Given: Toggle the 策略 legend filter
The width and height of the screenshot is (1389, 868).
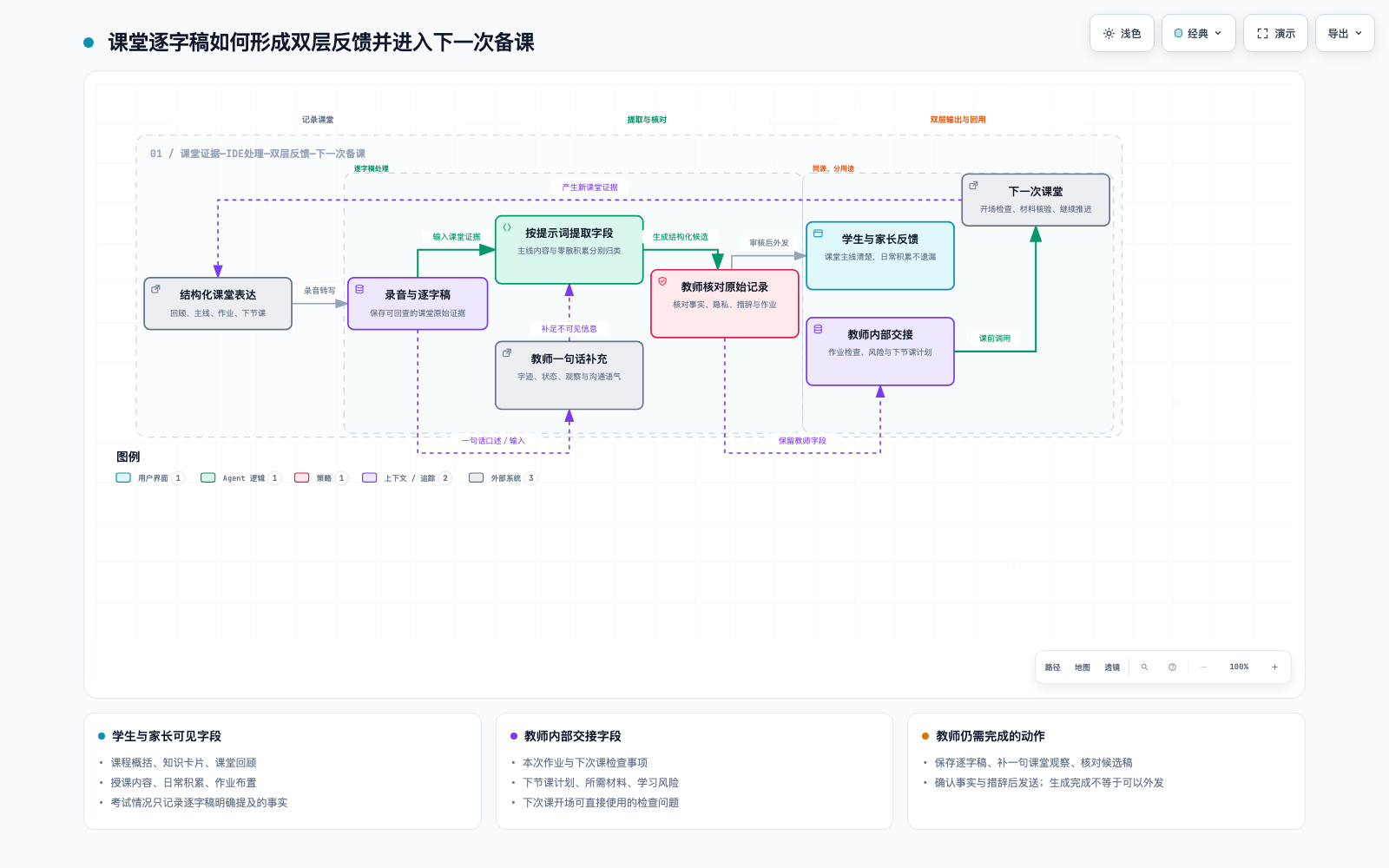Looking at the screenshot, I should (321, 478).
